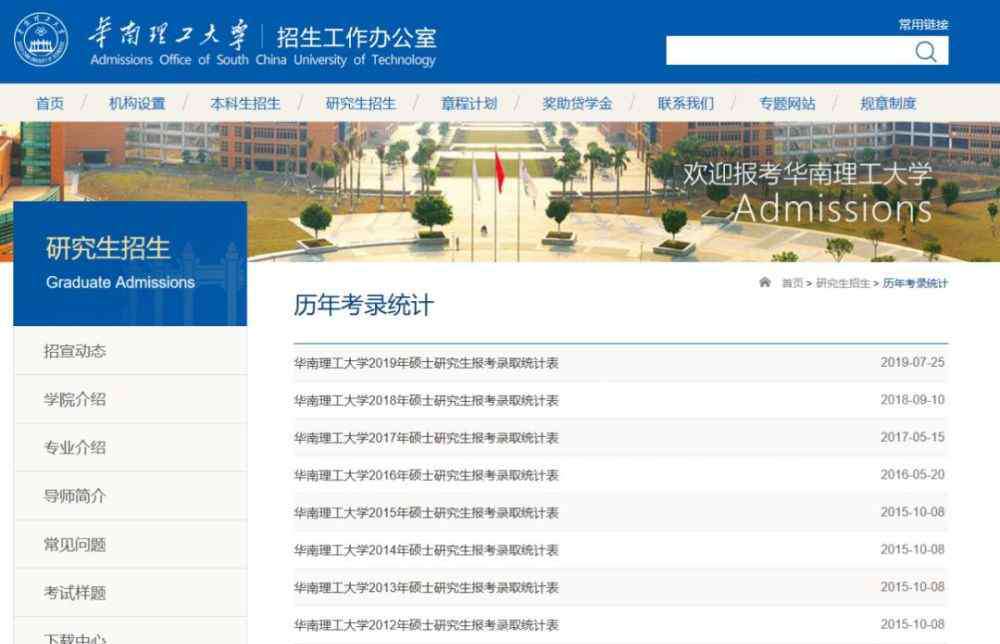Screen dimensions: 1000x644
Task: Select 招宣动态 in the sidebar
Action: point(131,351)
